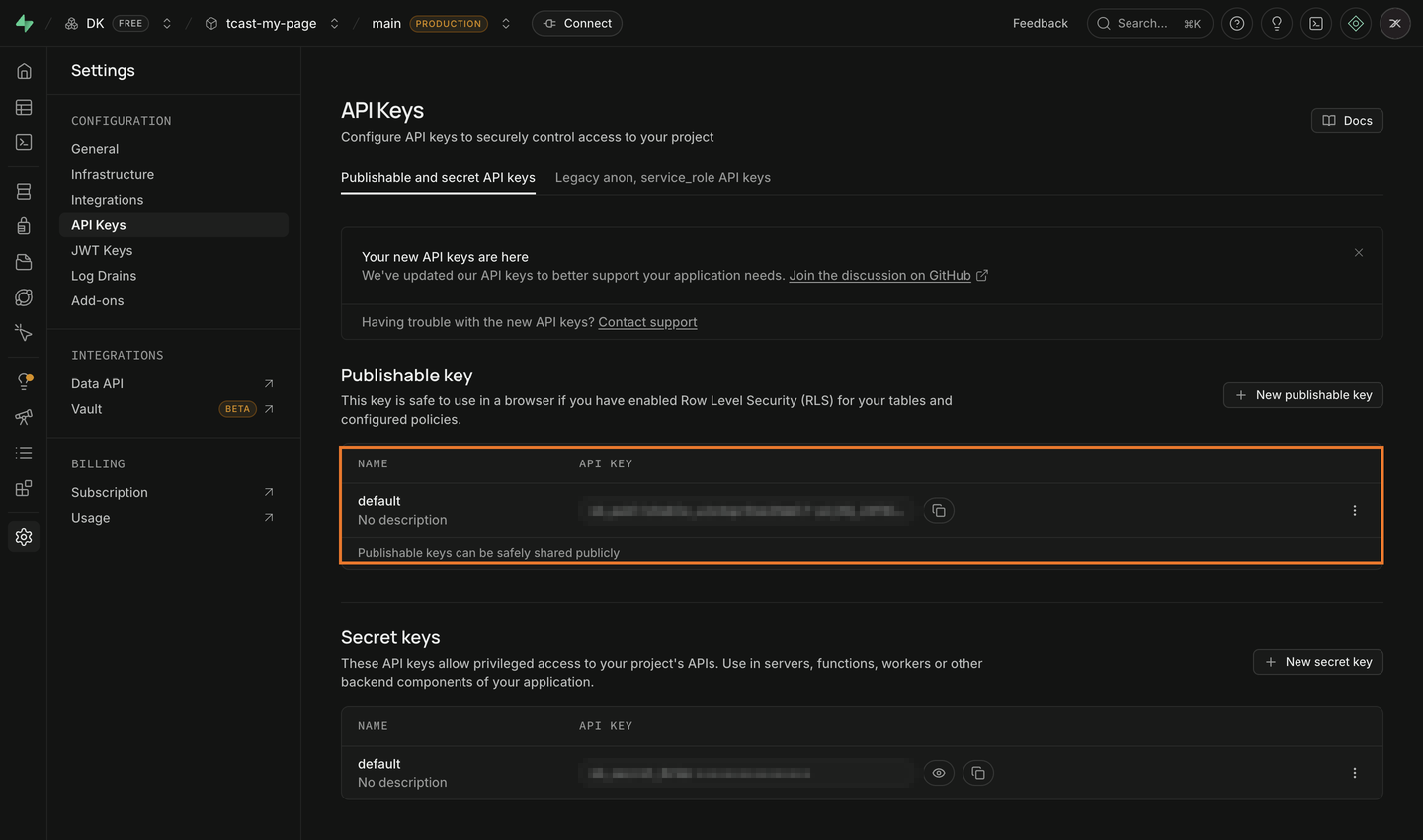The height and width of the screenshot is (840, 1423).
Task: Open the Docs button
Action: coord(1347,121)
